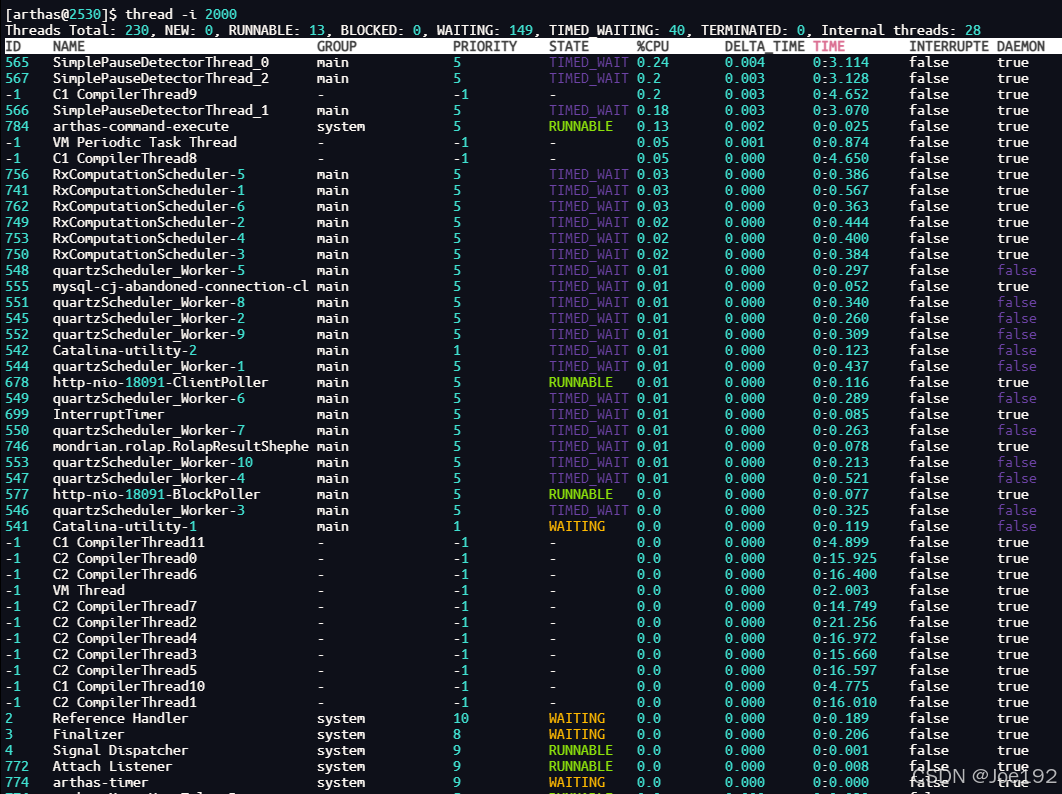Viewport: 1062px width, 794px height.
Task: Click the DELTA_TIME column header
Action: pos(765,46)
